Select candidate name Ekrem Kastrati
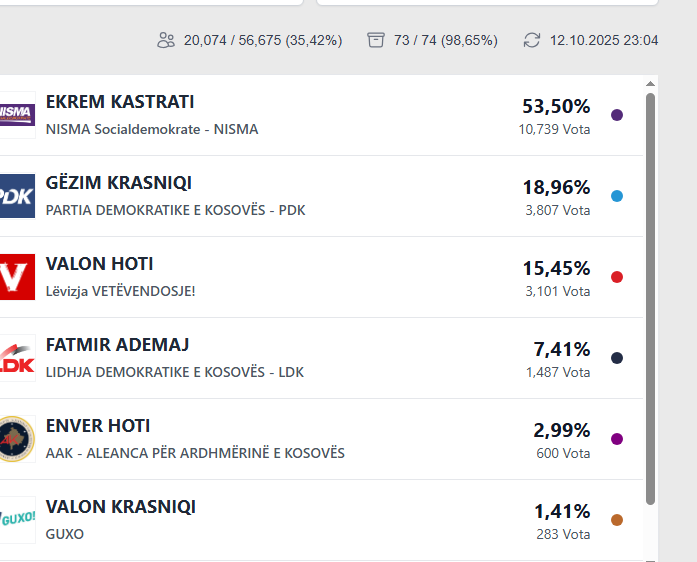The width and height of the screenshot is (697, 562). click(x=120, y=102)
